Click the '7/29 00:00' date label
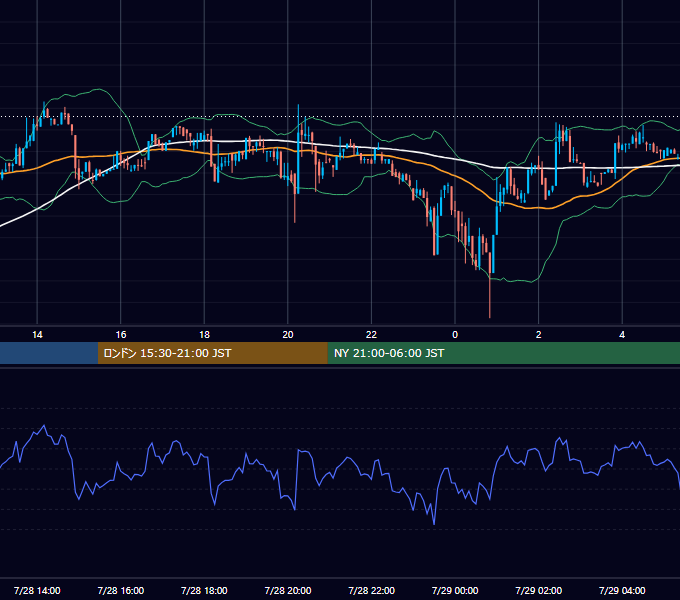The width and height of the screenshot is (680, 600). pos(455,590)
